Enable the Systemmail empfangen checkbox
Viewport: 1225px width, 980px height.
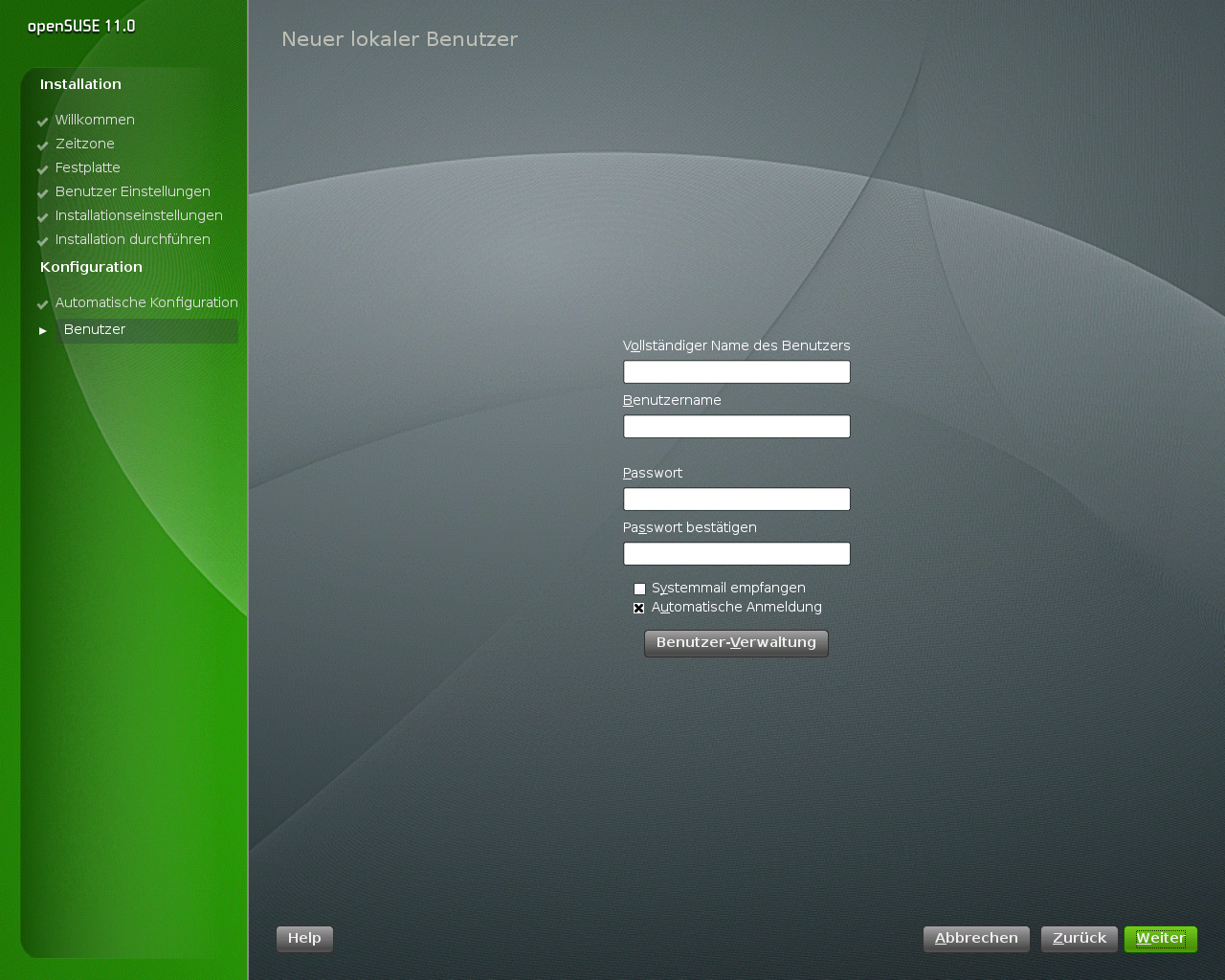(x=639, y=589)
